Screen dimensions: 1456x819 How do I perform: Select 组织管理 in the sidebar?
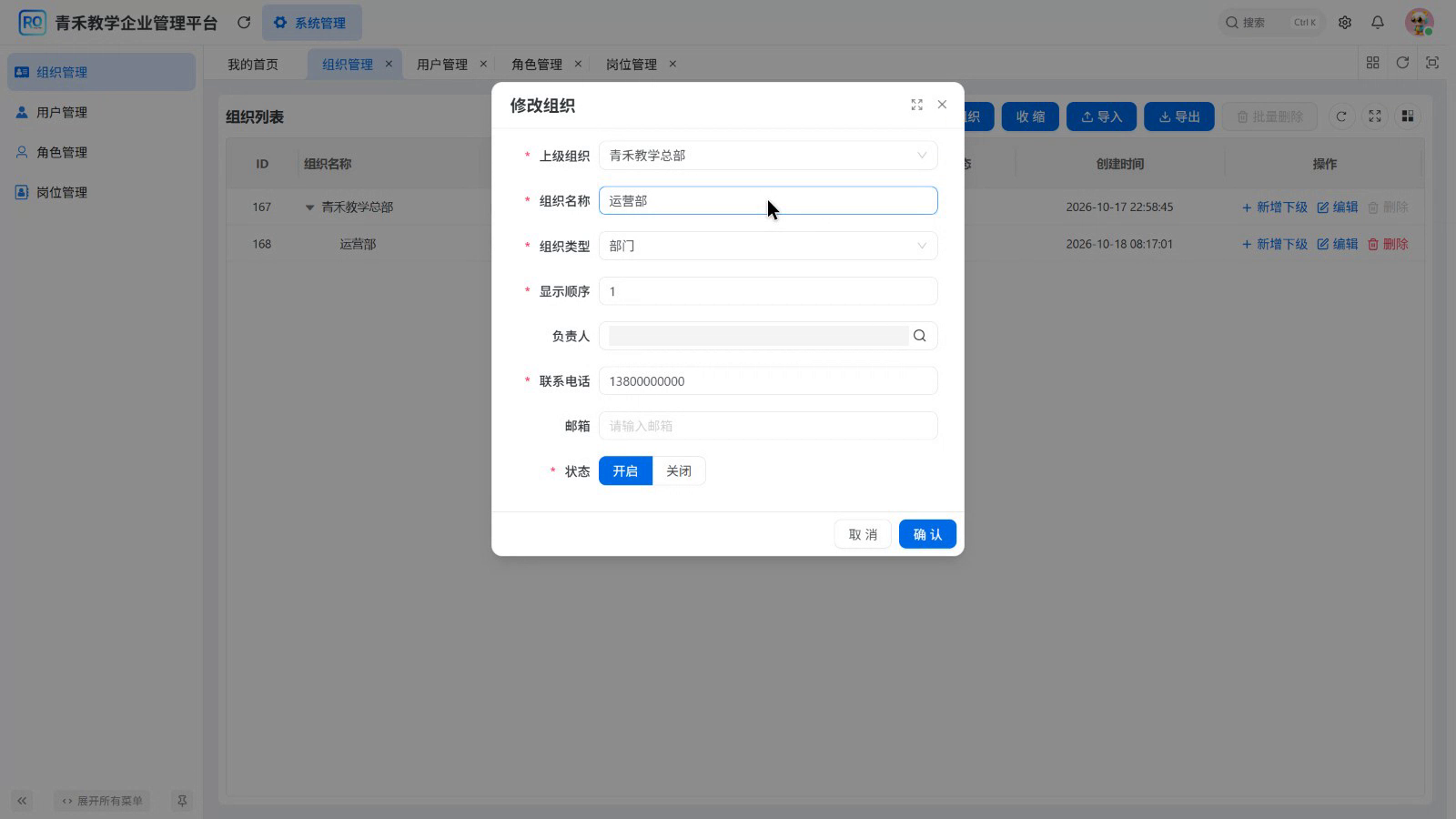(x=102, y=72)
